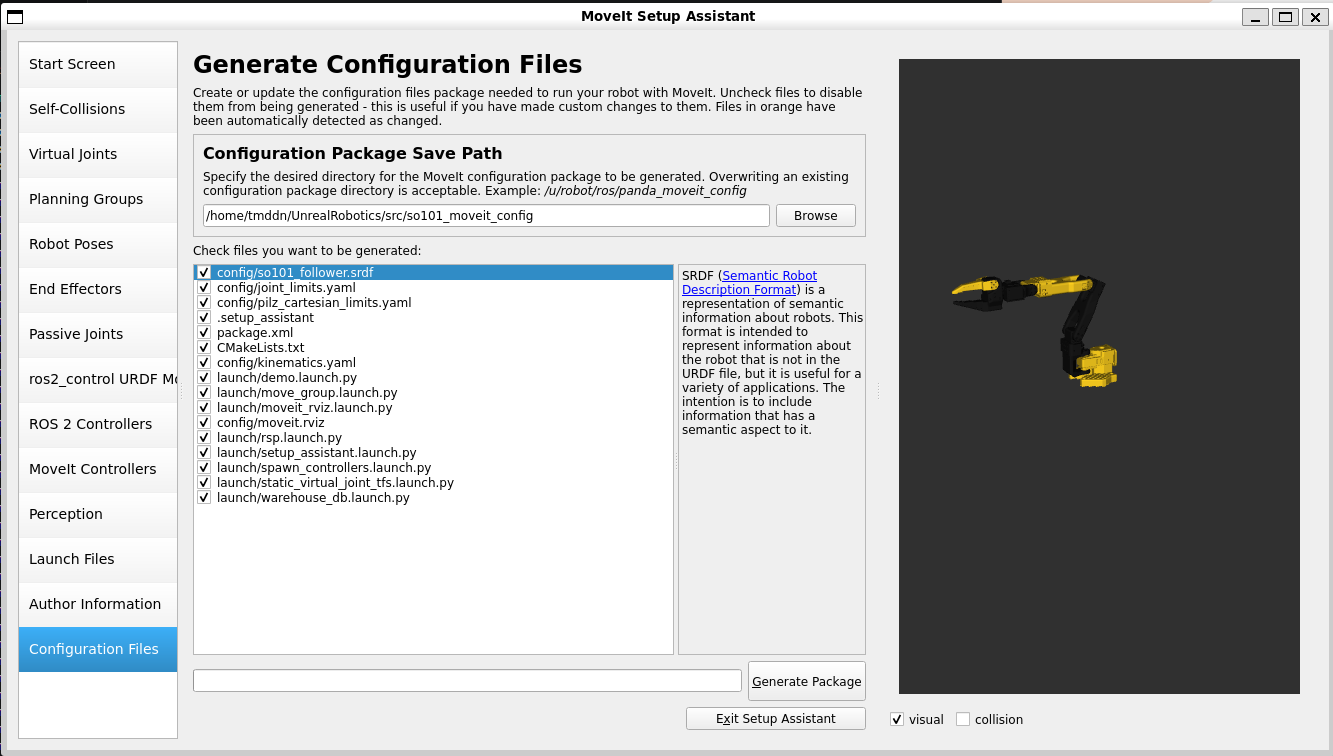Select launch/demo.launch.py file name
Screen dimensions: 1333x756
pos(286,377)
